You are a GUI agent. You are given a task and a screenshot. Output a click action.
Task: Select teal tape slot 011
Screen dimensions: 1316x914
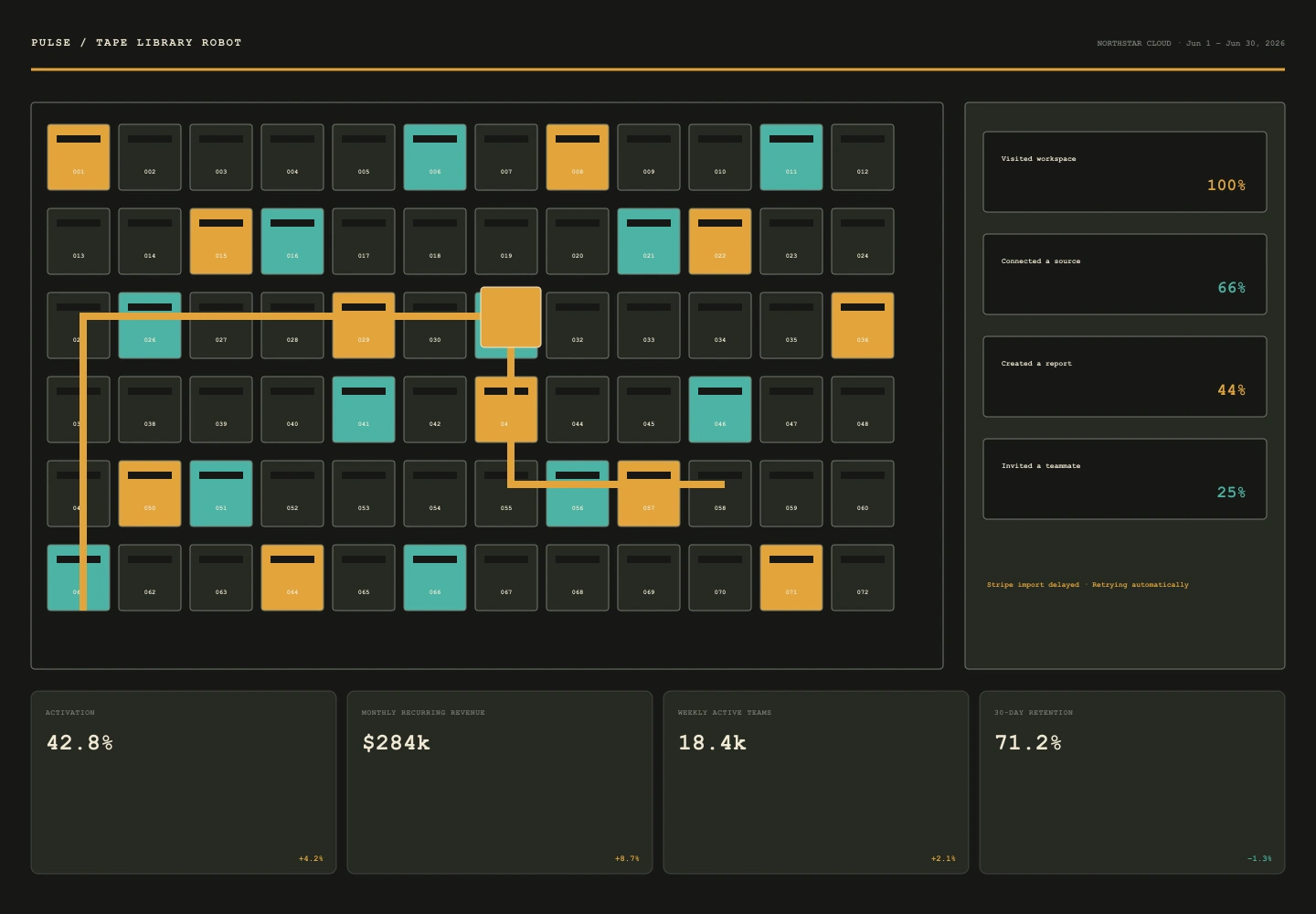pos(791,157)
